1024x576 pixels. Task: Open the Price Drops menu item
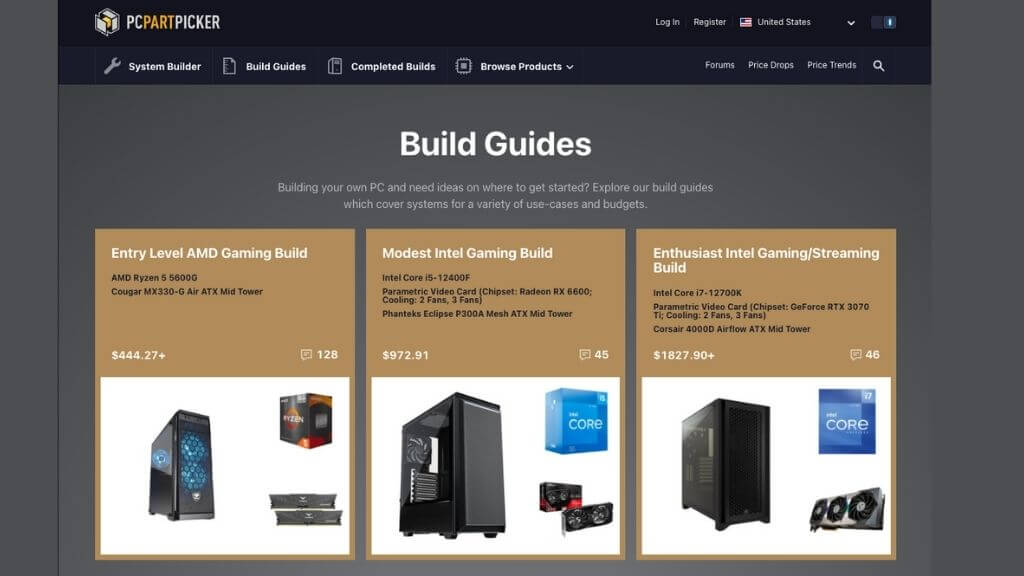point(771,65)
